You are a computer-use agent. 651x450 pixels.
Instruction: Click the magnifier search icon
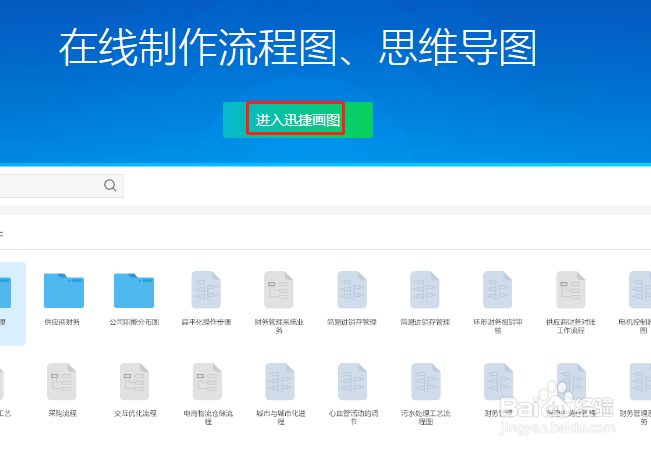click(110, 185)
